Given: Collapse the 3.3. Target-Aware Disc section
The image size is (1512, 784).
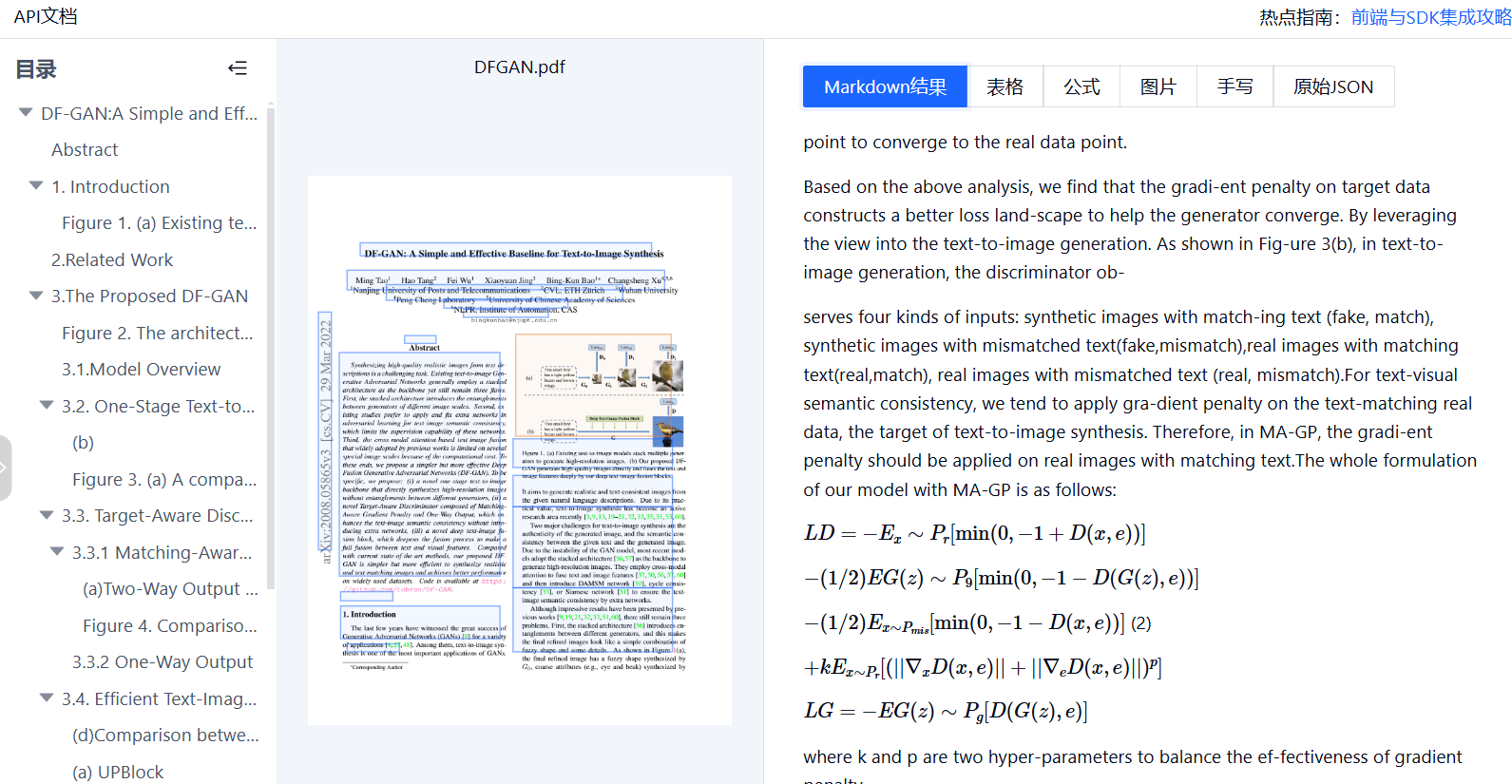Looking at the screenshot, I should point(47,515).
